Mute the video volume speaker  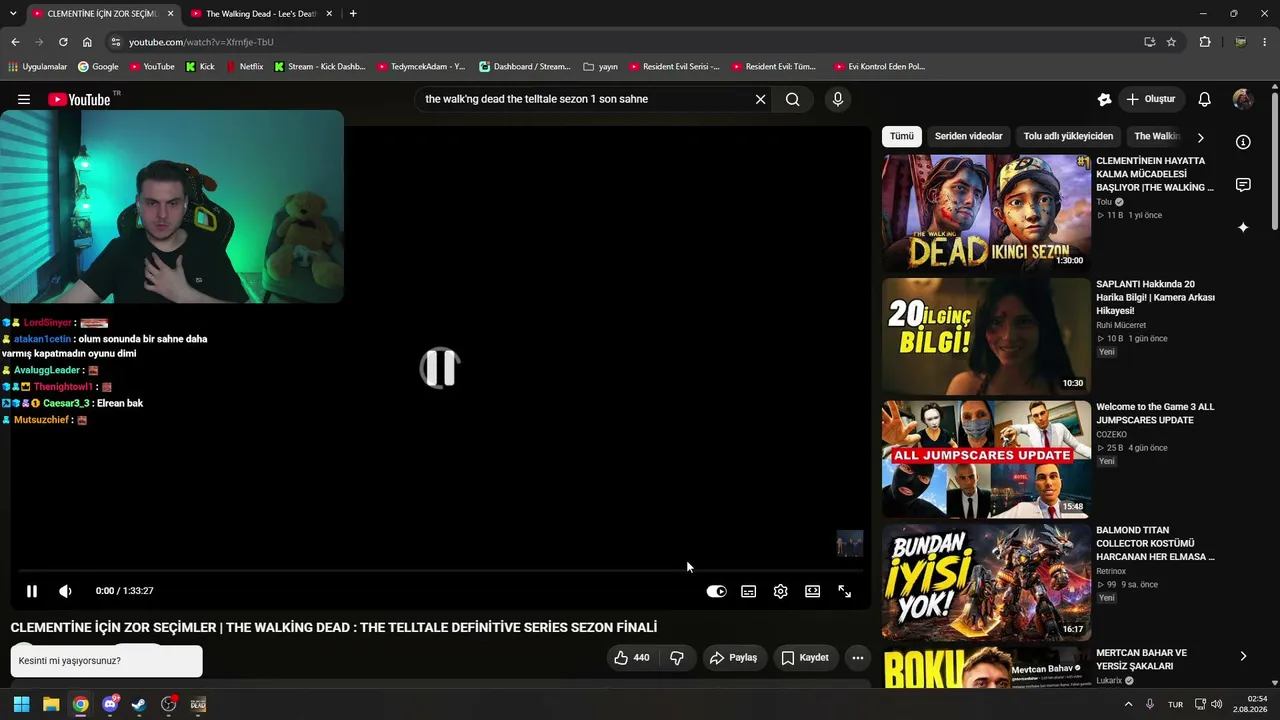65,591
